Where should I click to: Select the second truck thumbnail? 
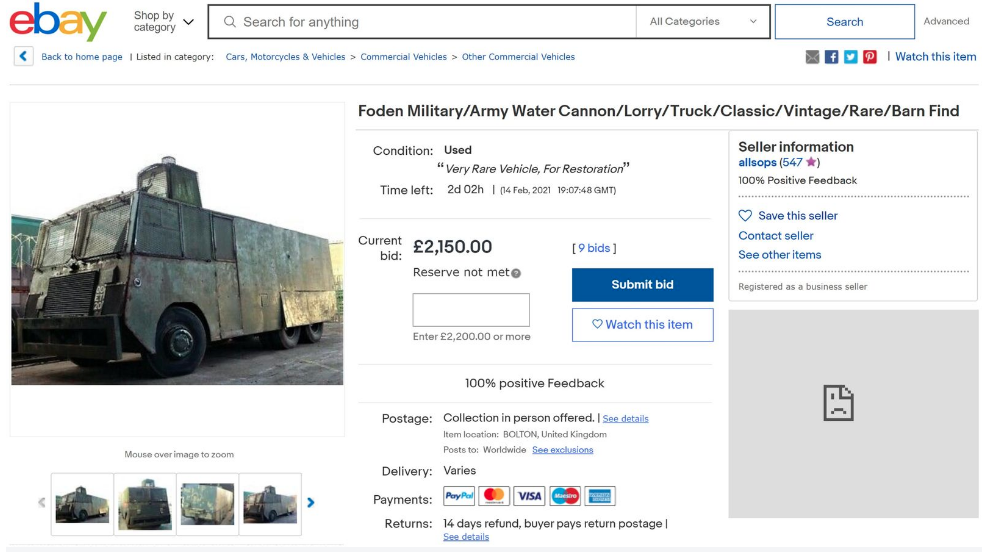point(145,504)
